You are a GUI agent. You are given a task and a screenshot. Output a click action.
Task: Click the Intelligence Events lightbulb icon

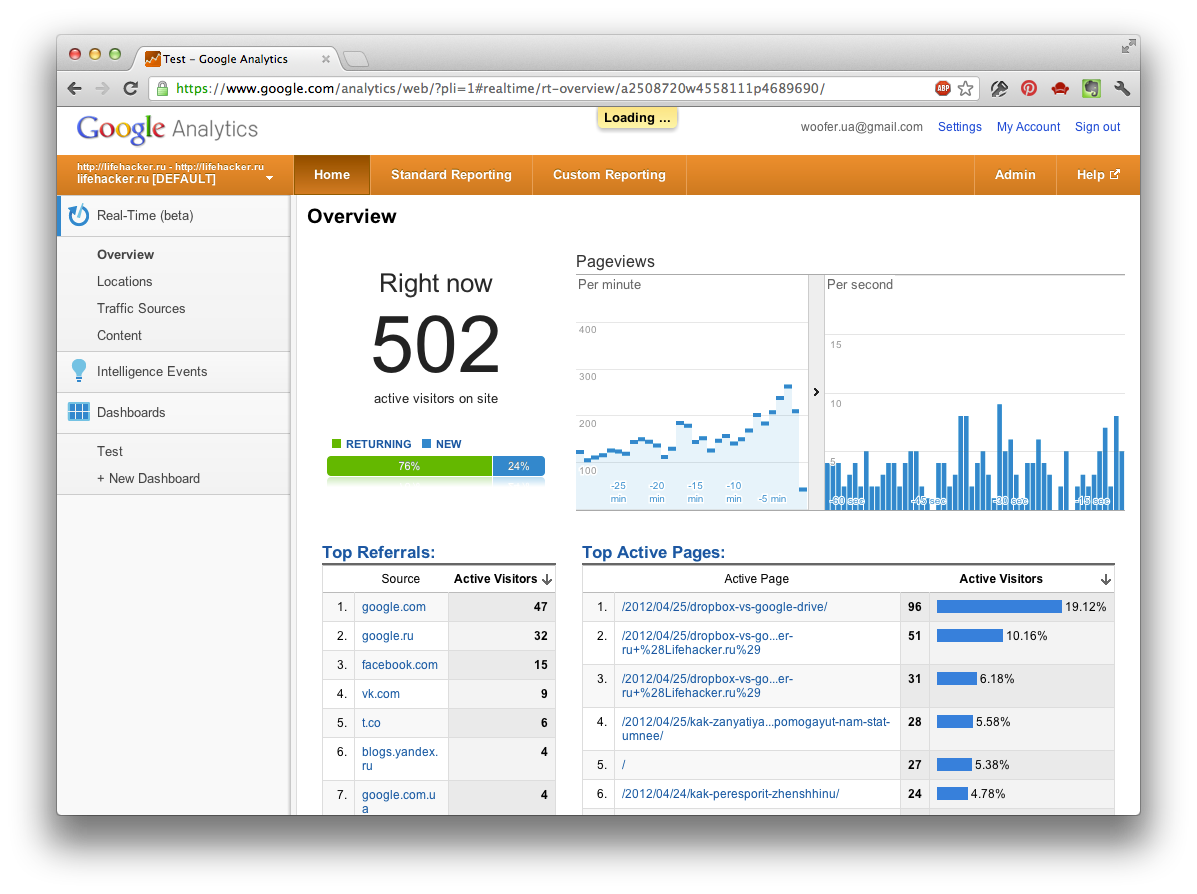(78, 371)
